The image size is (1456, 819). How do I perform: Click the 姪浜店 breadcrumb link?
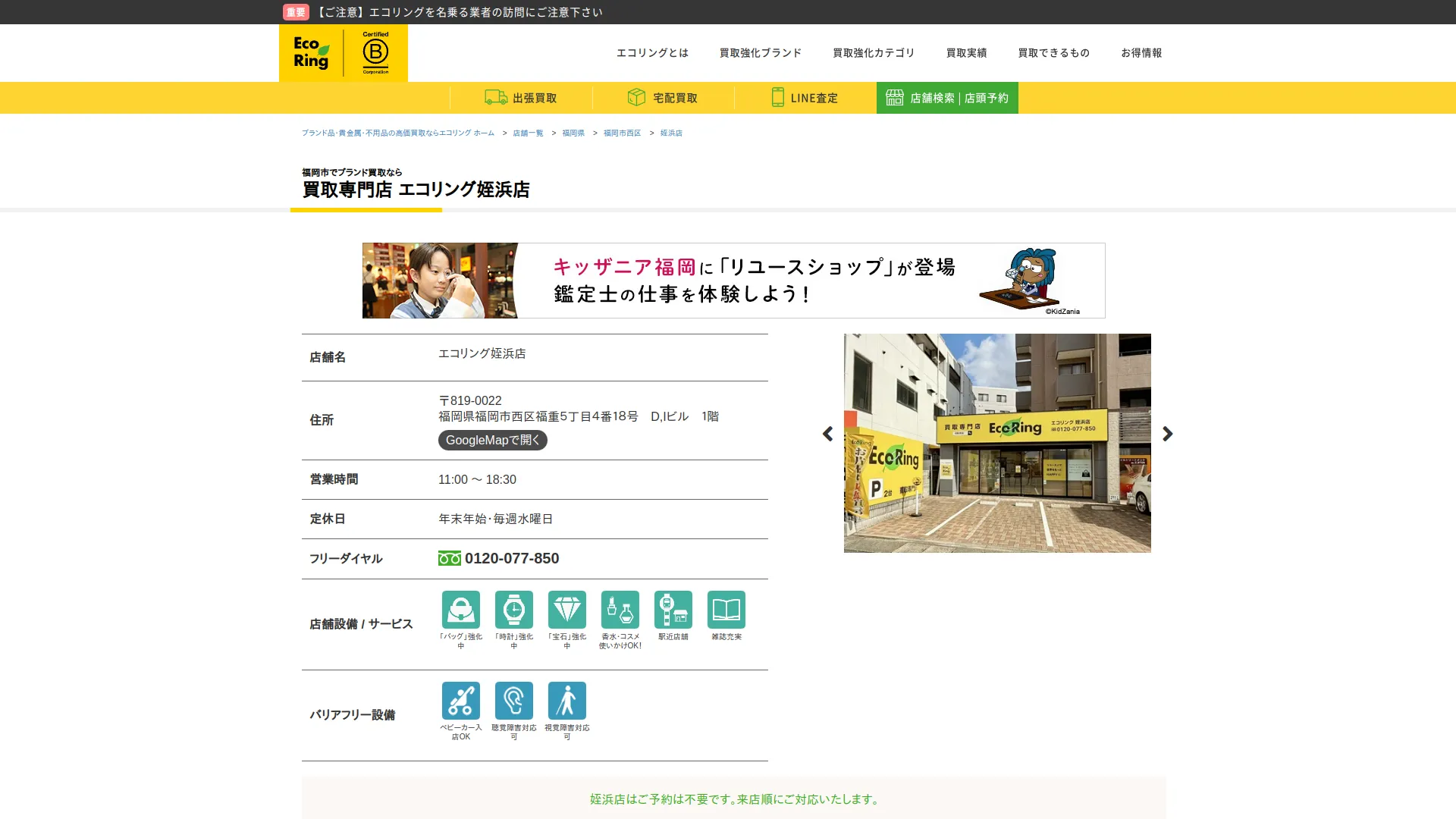(671, 133)
